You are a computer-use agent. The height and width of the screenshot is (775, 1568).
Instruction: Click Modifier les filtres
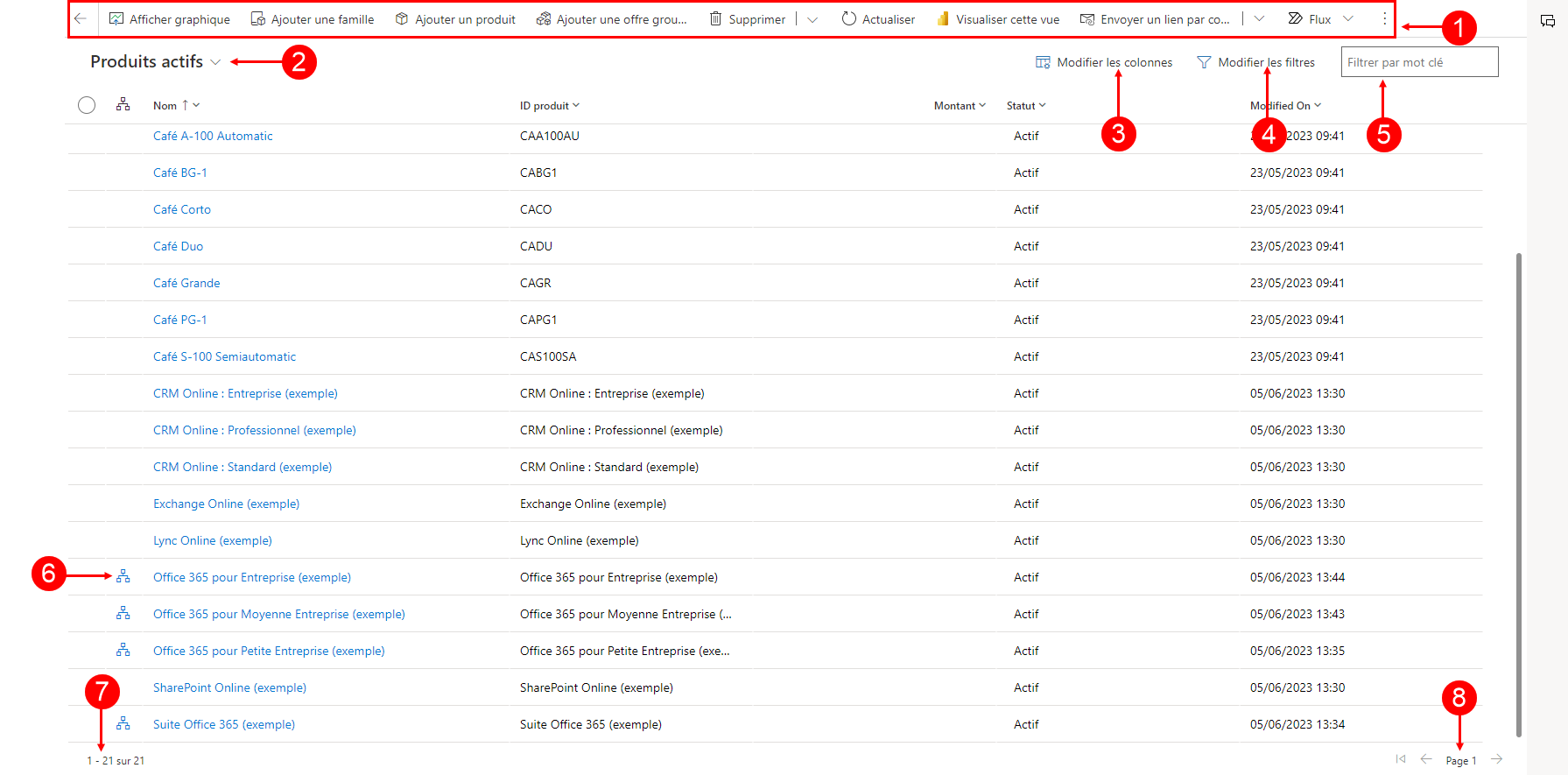tap(1256, 62)
